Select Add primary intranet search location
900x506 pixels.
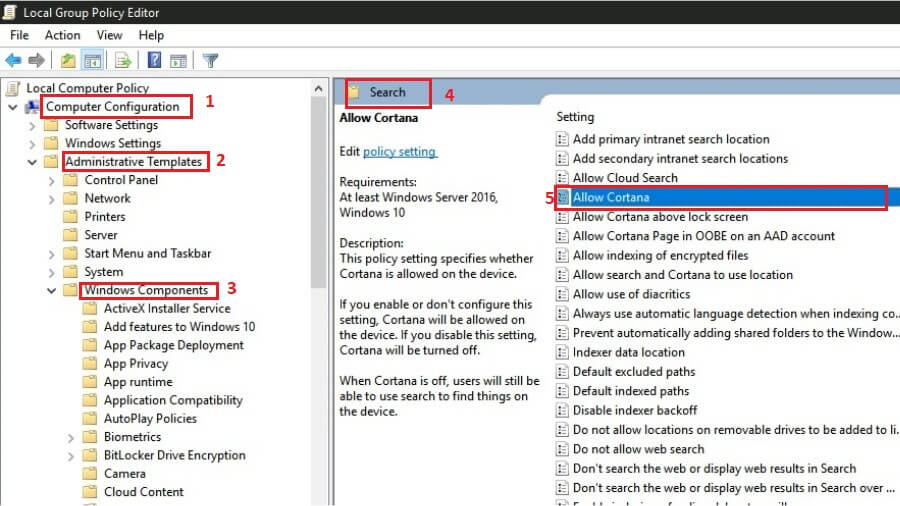(671, 139)
